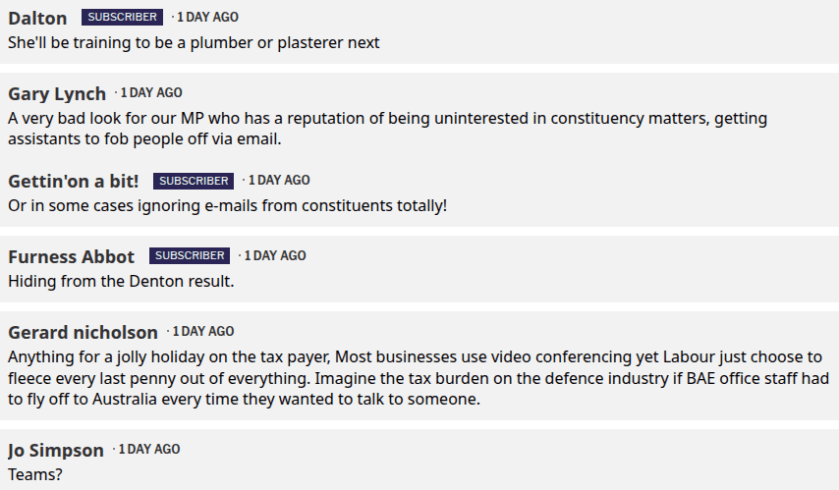Open Gary Lynch's commenter profile name
The width and height of the screenshot is (839, 490).
(x=57, y=94)
